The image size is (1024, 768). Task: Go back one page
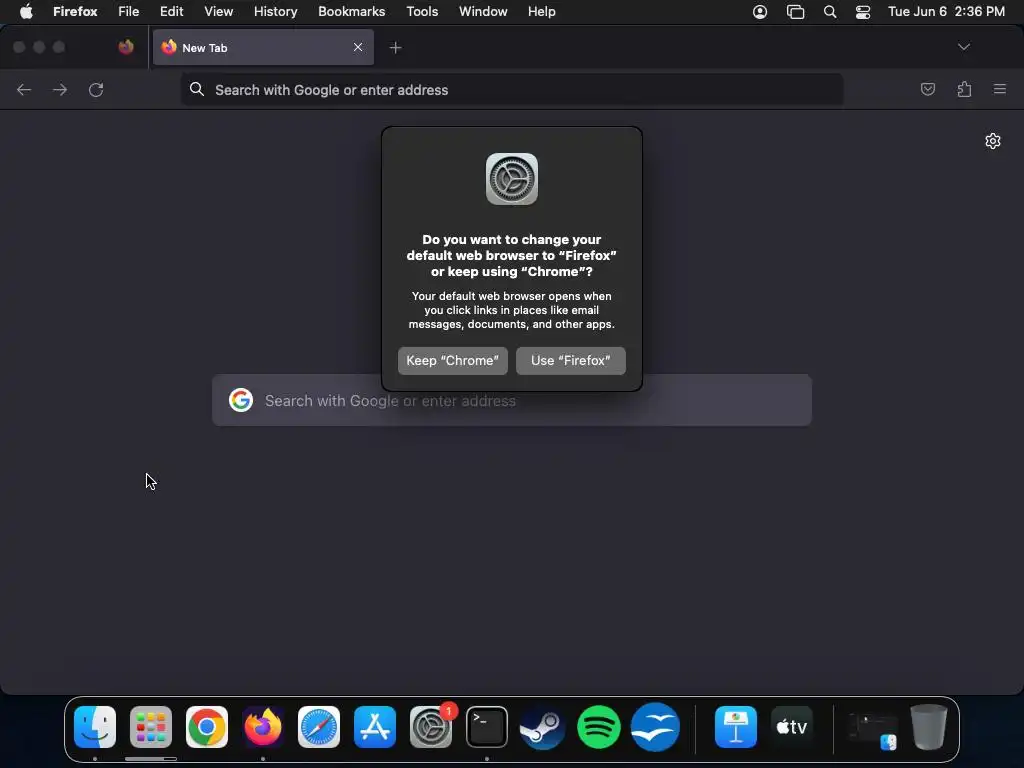coord(24,89)
